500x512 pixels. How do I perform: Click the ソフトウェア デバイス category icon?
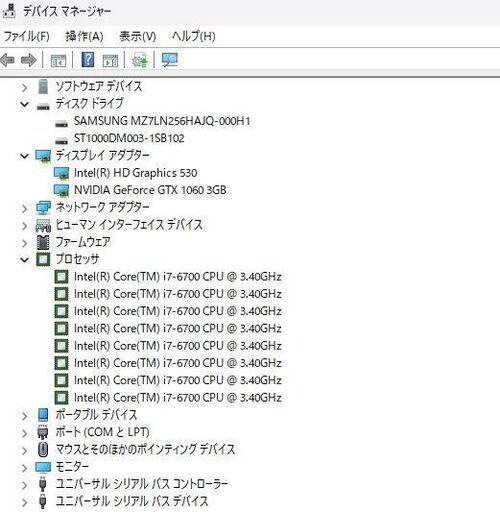pos(43,86)
